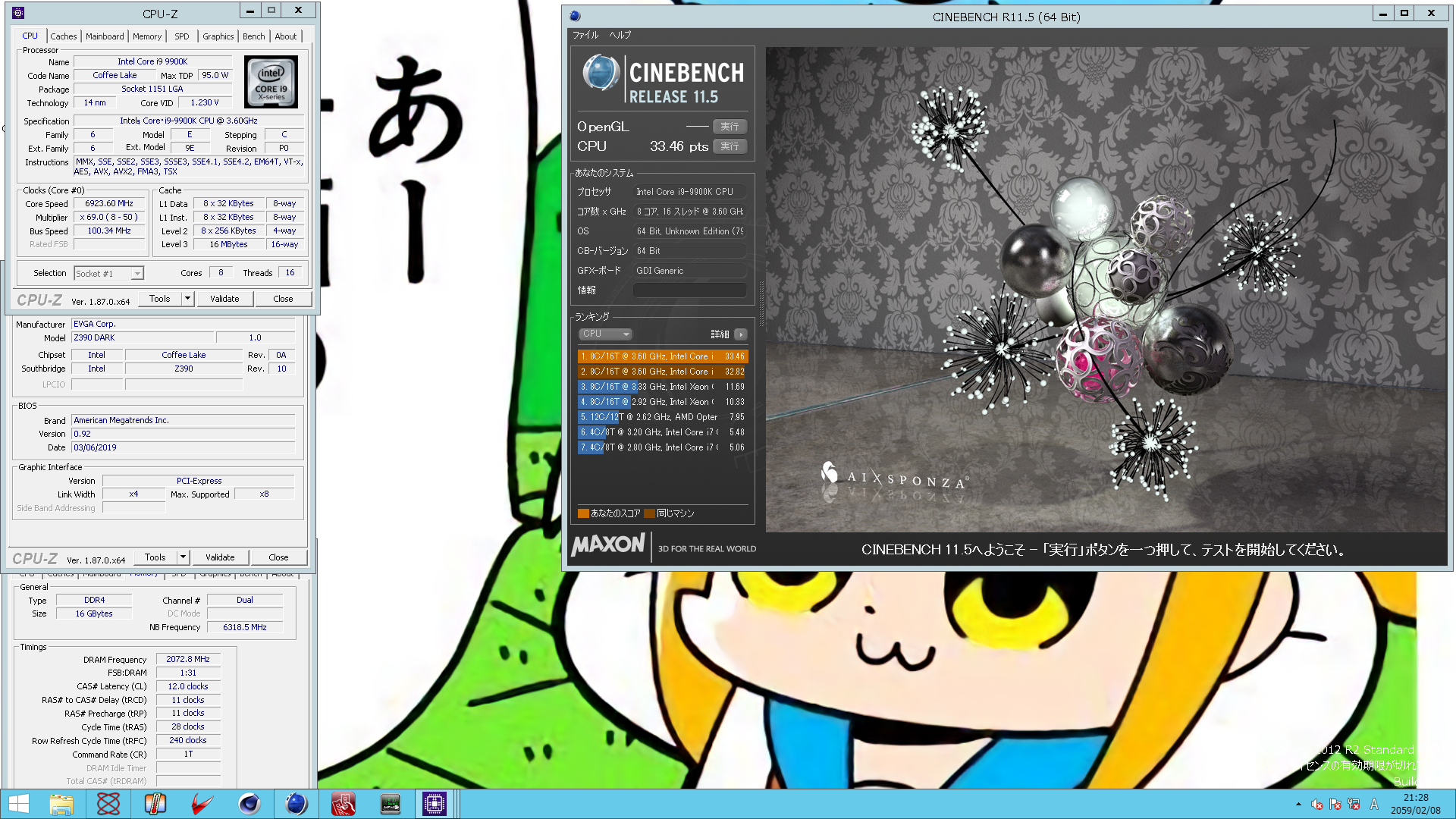Expand Tools arrow in the Mainboard CPU-Z window
Viewport: 1456px width, 819px height.
[x=184, y=557]
